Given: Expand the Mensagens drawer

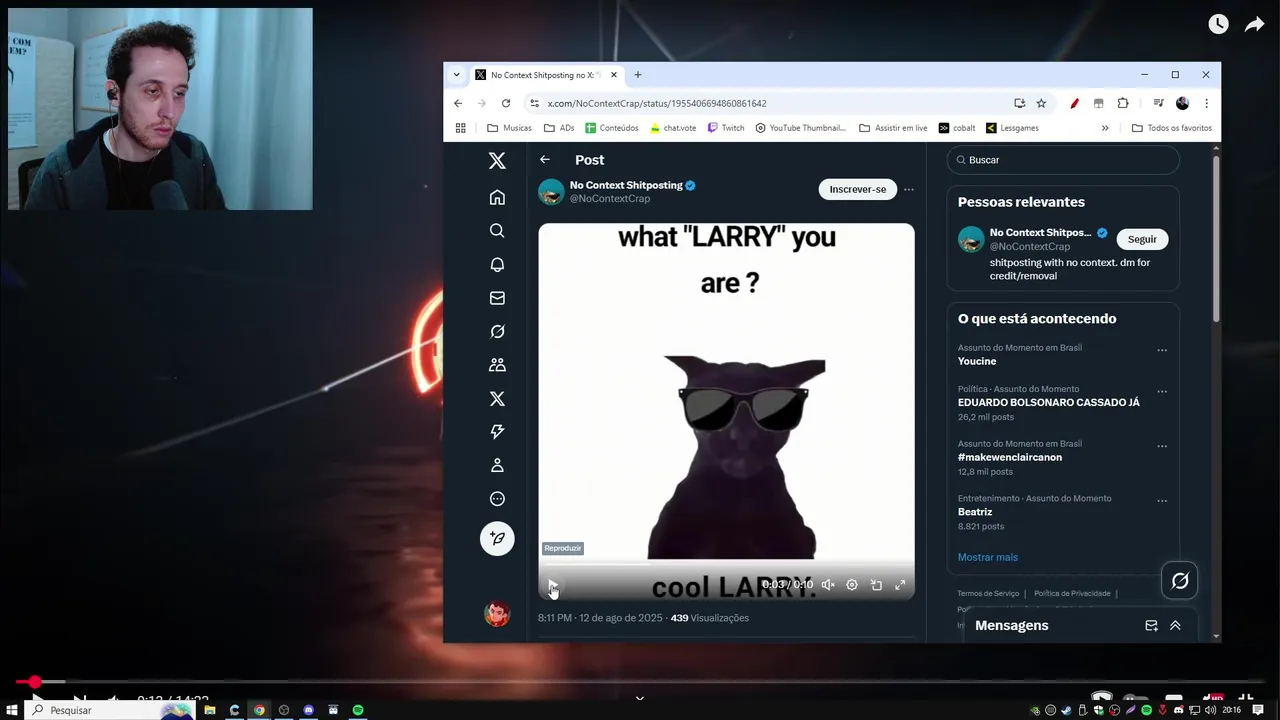Looking at the screenshot, I should coord(1175,625).
